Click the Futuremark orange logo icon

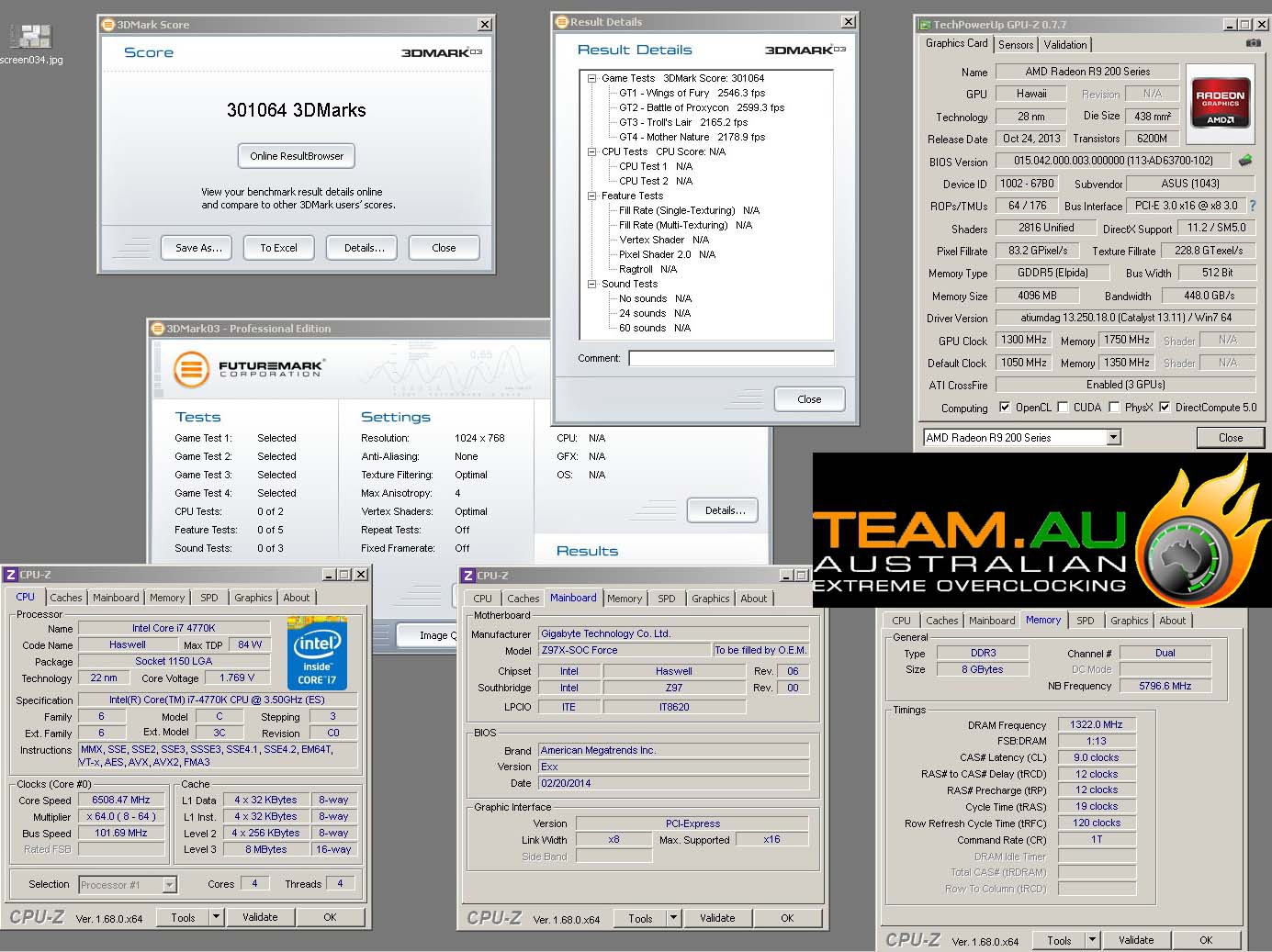coord(192,370)
